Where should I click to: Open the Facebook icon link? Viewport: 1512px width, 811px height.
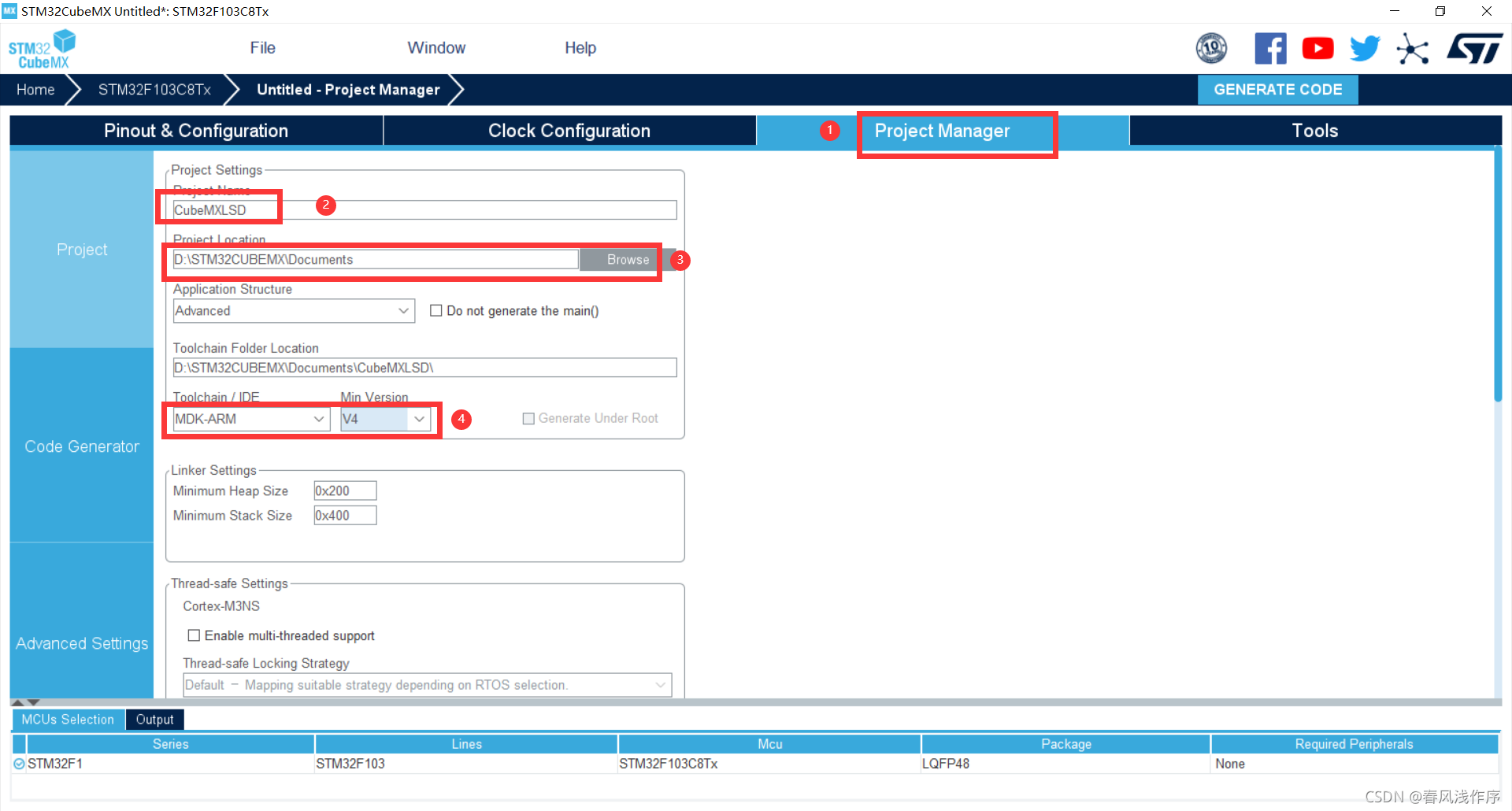pyautogui.click(x=1270, y=49)
